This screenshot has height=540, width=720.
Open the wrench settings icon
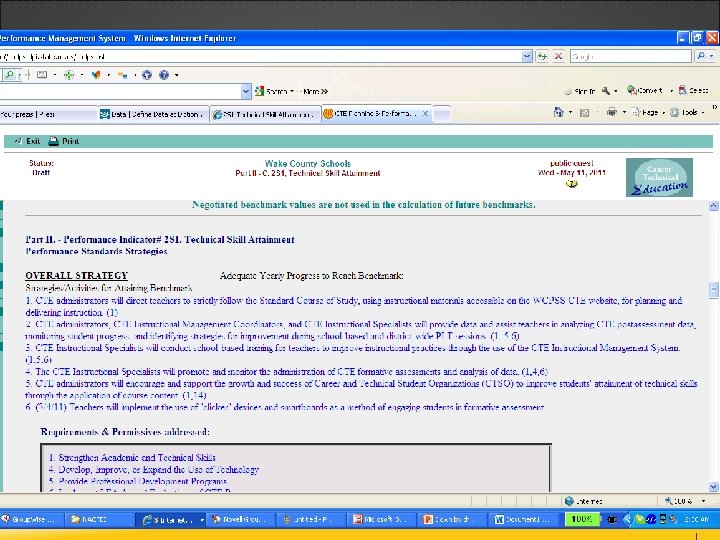click(x=606, y=91)
